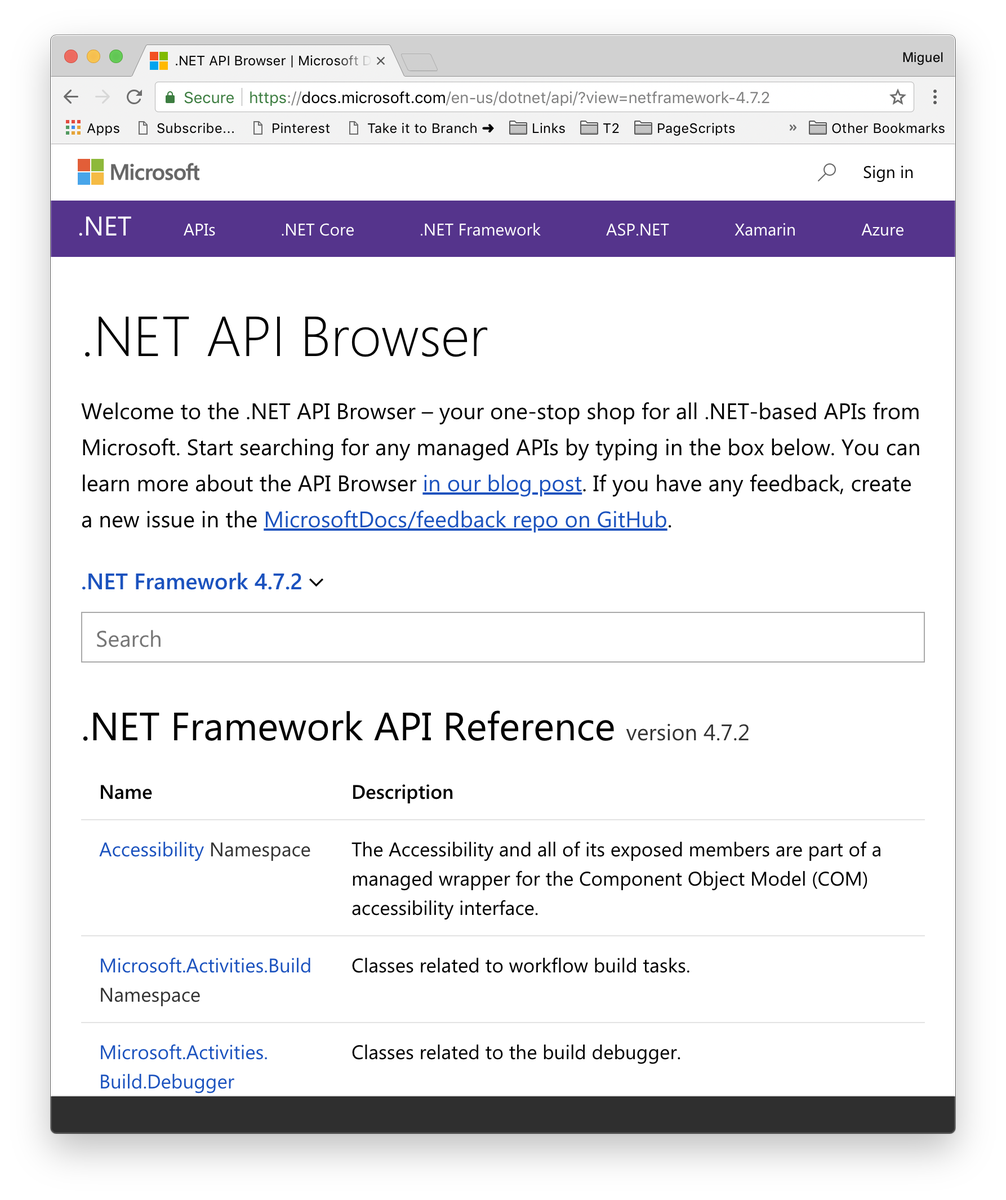The width and height of the screenshot is (1006, 1200).
Task: Reload the page
Action: tap(134, 97)
